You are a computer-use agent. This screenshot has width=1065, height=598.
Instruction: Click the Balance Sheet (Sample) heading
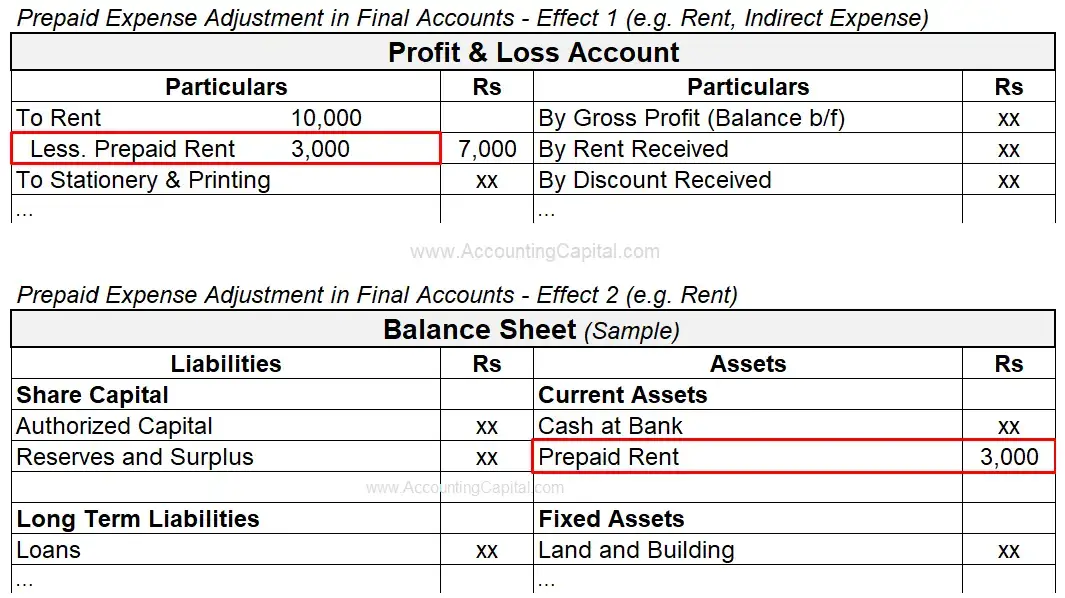pyautogui.click(x=531, y=330)
